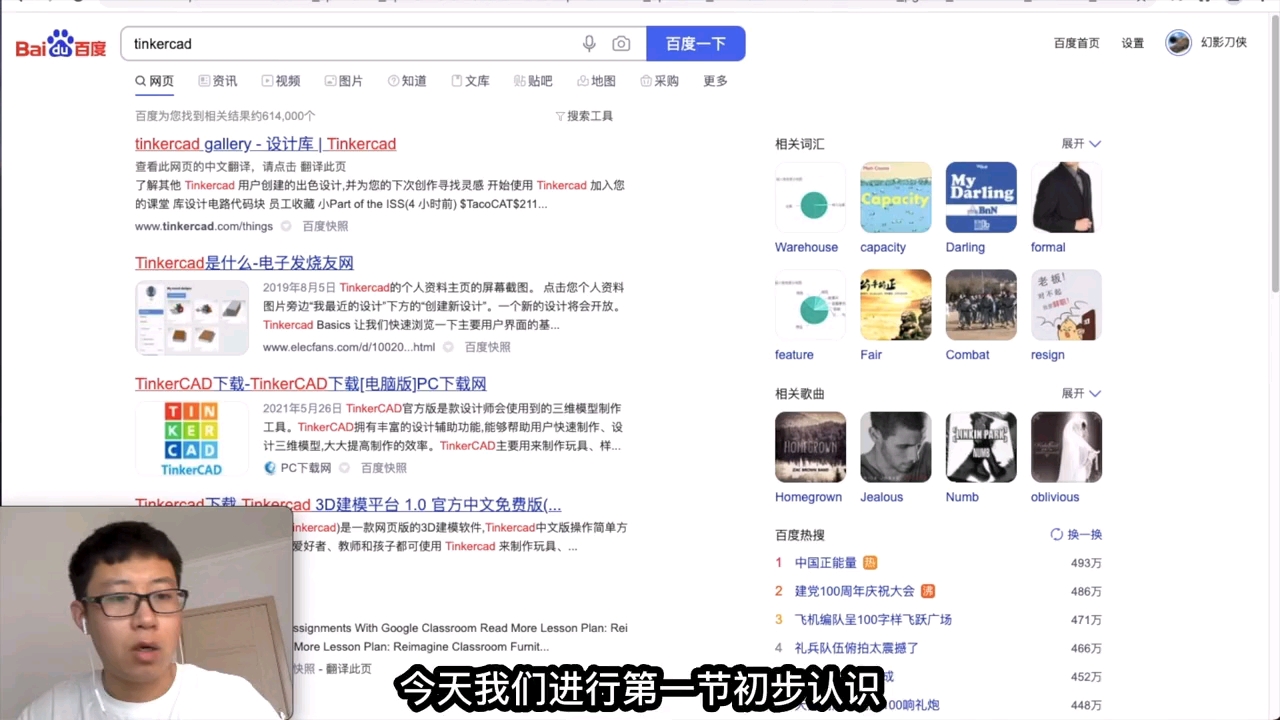Open 设置 in the top bar
The height and width of the screenshot is (720, 1280).
(1132, 43)
